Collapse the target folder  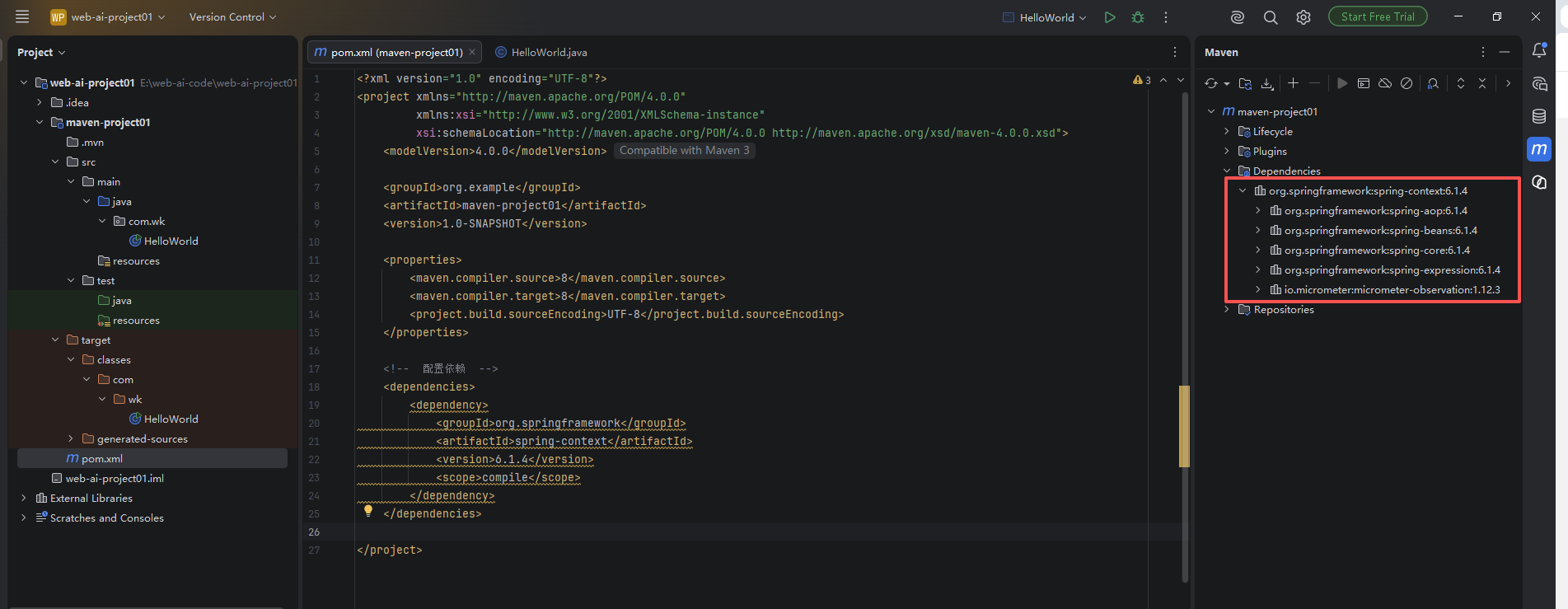point(55,340)
